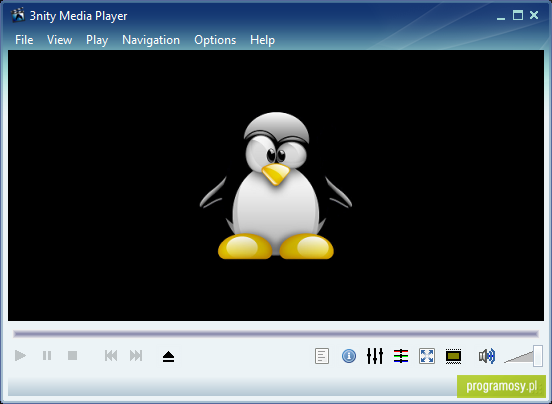Click the Pause button
Viewport: 552px width, 404px height.
pos(47,356)
